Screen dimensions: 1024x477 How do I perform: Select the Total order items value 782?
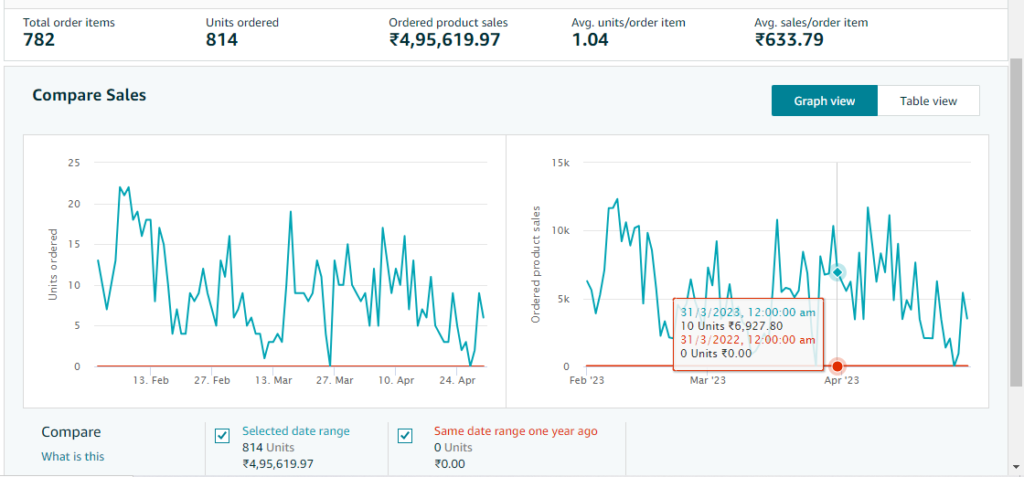[38, 40]
